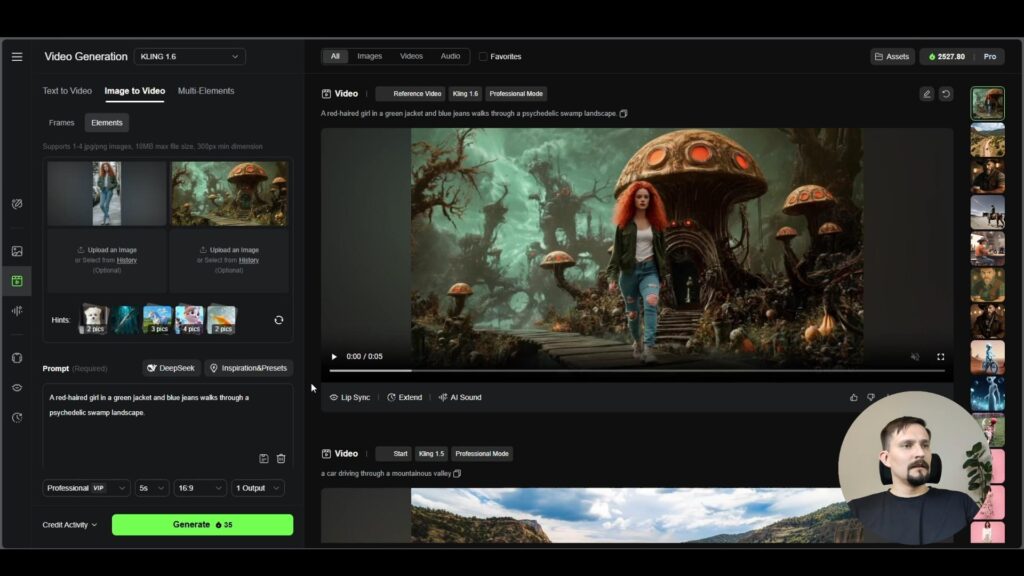1024x576 pixels.
Task: Refresh the hint image sets
Action: [x=279, y=320]
